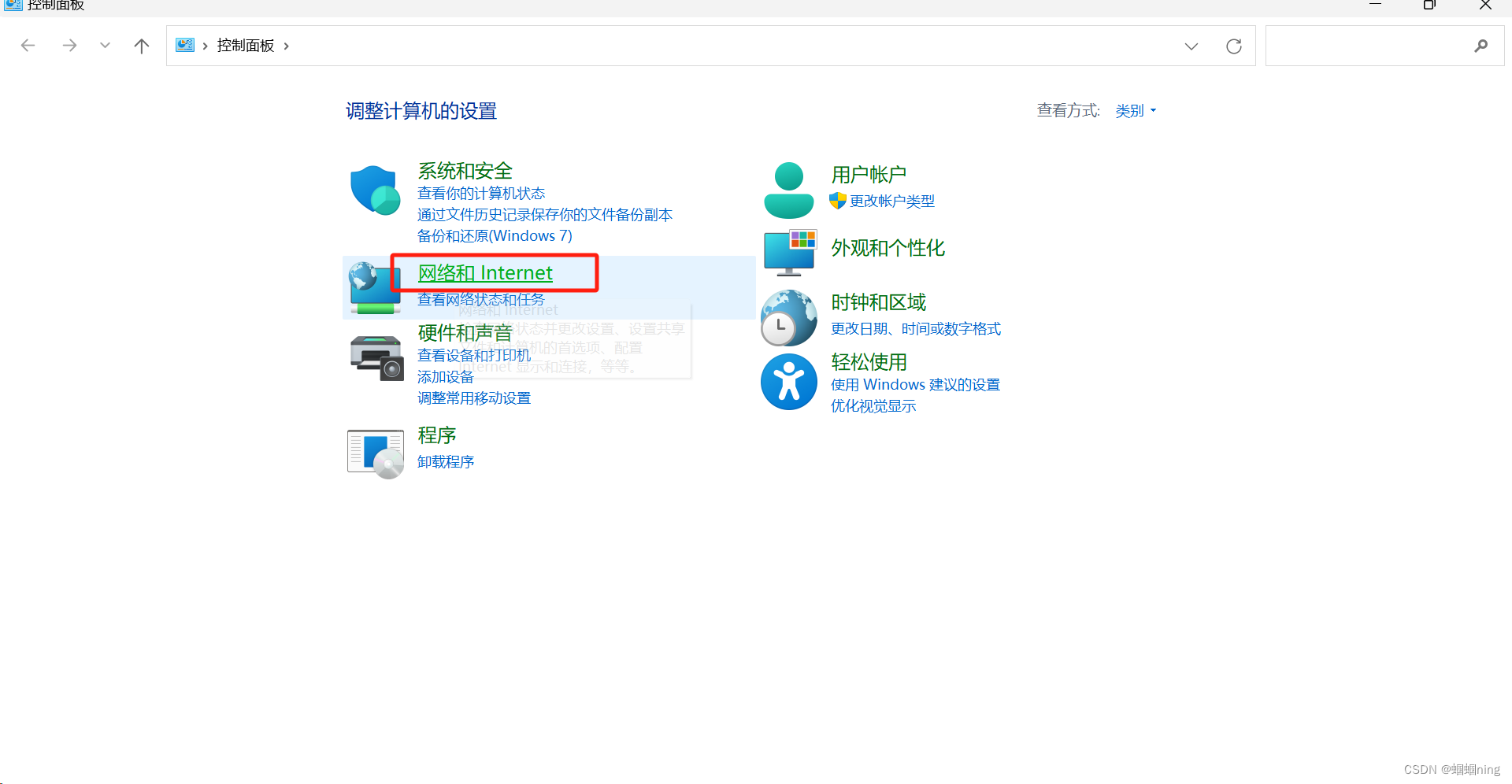Viewport: 1512px width, 784px height.
Task: Expand chevron after 控制面板 in breadcrumb
Action: click(286, 46)
